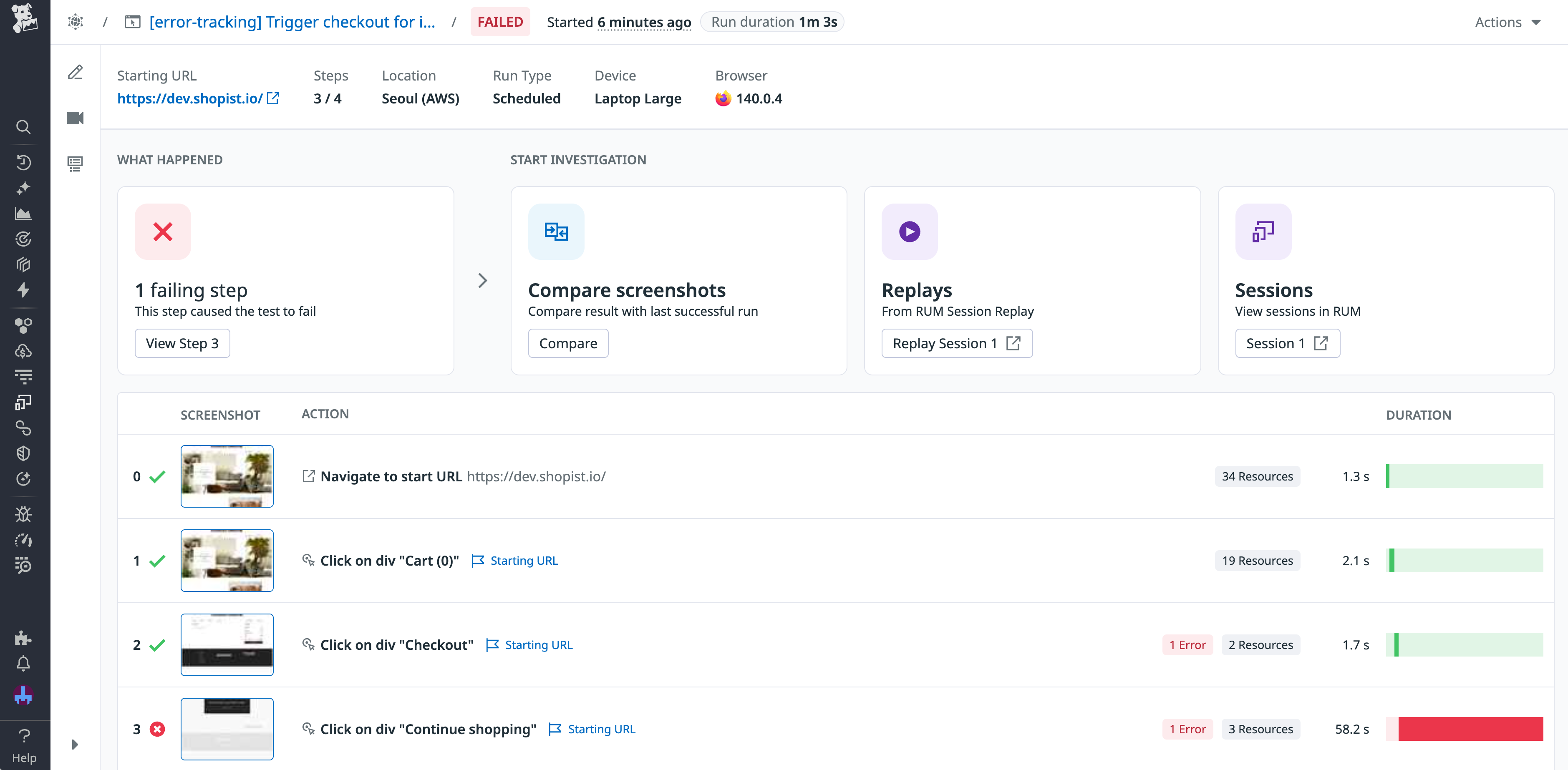This screenshot has height=770, width=1568.
Task: Click the Datadog dog logo
Action: [x=24, y=18]
